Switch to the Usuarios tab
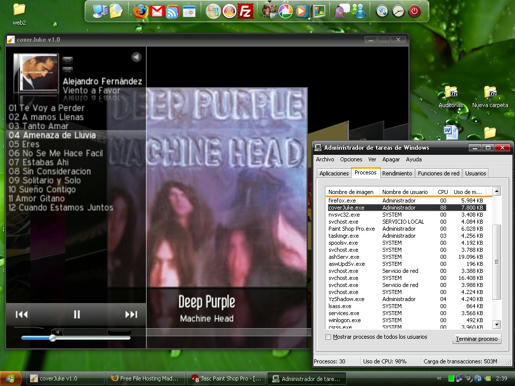This screenshot has width=515, height=386. pyautogui.click(x=475, y=173)
